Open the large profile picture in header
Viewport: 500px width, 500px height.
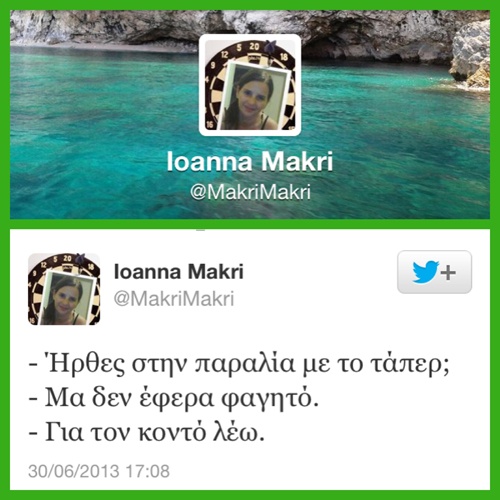pos(250,85)
